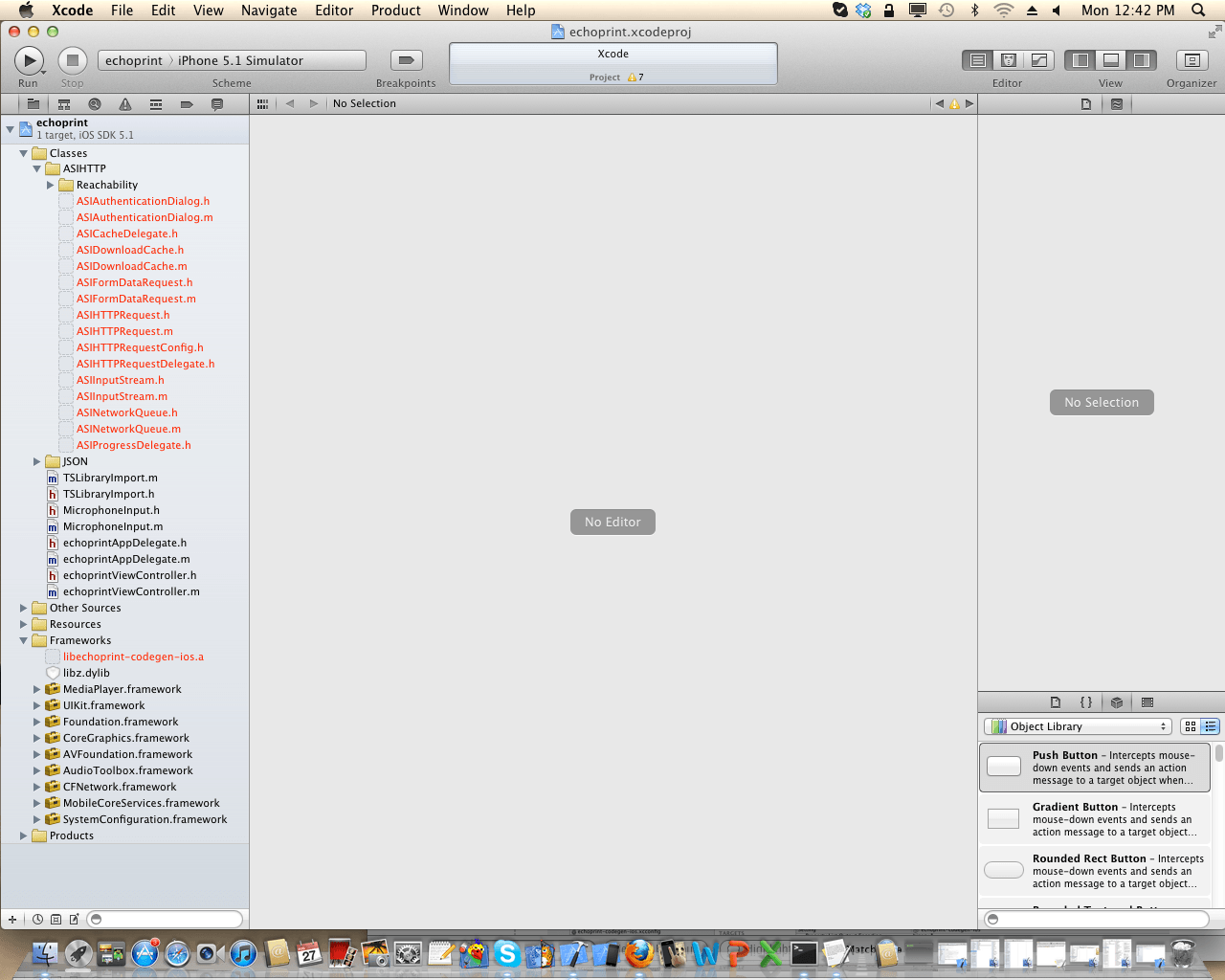Show the Breakpoint navigator

(x=187, y=103)
